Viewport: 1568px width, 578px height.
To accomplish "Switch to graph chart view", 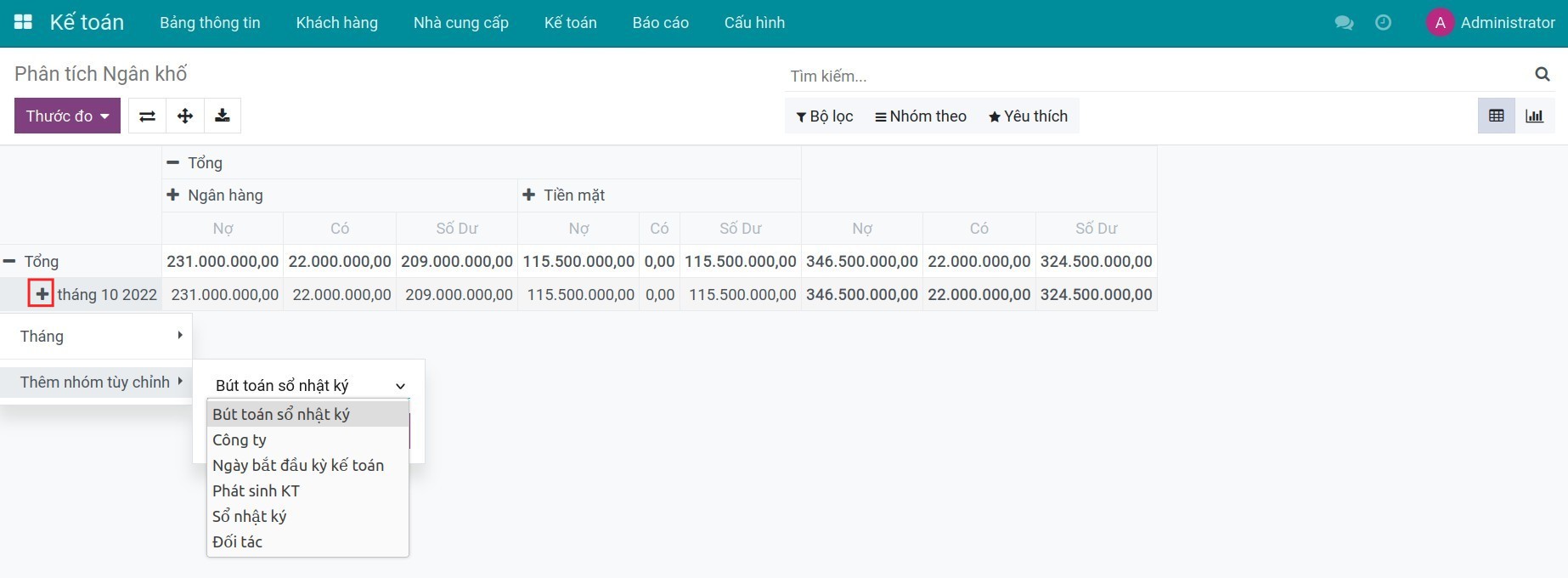I will click(1534, 116).
